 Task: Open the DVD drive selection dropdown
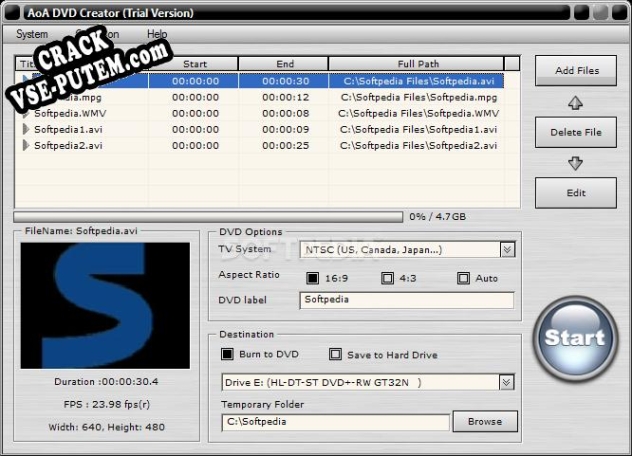507,382
